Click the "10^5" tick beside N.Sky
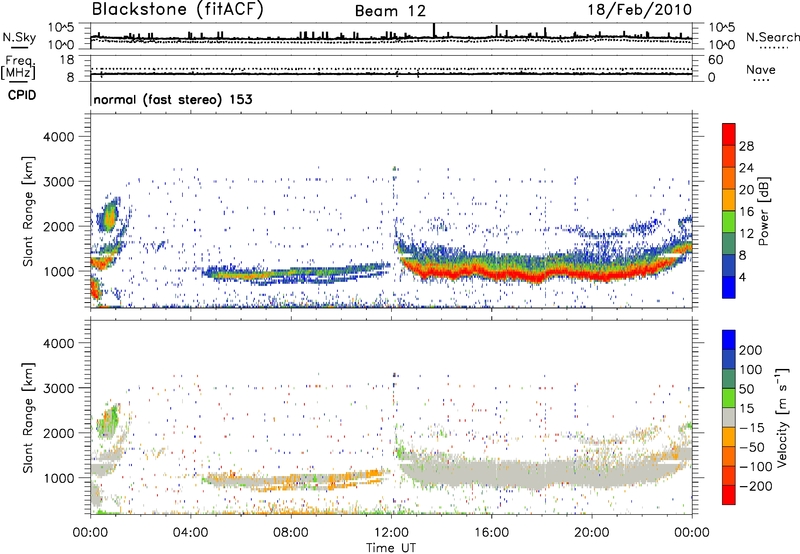This screenshot has width=800, height=554. coord(61,27)
